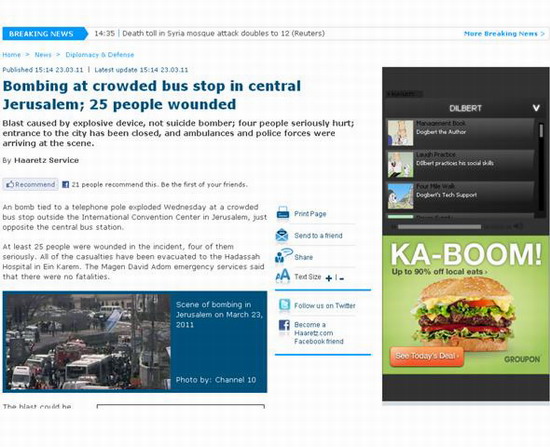Open Four Mile Walk Dilbert thumbnail
Viewport: 550px width, 447px height.
[401, 196]
